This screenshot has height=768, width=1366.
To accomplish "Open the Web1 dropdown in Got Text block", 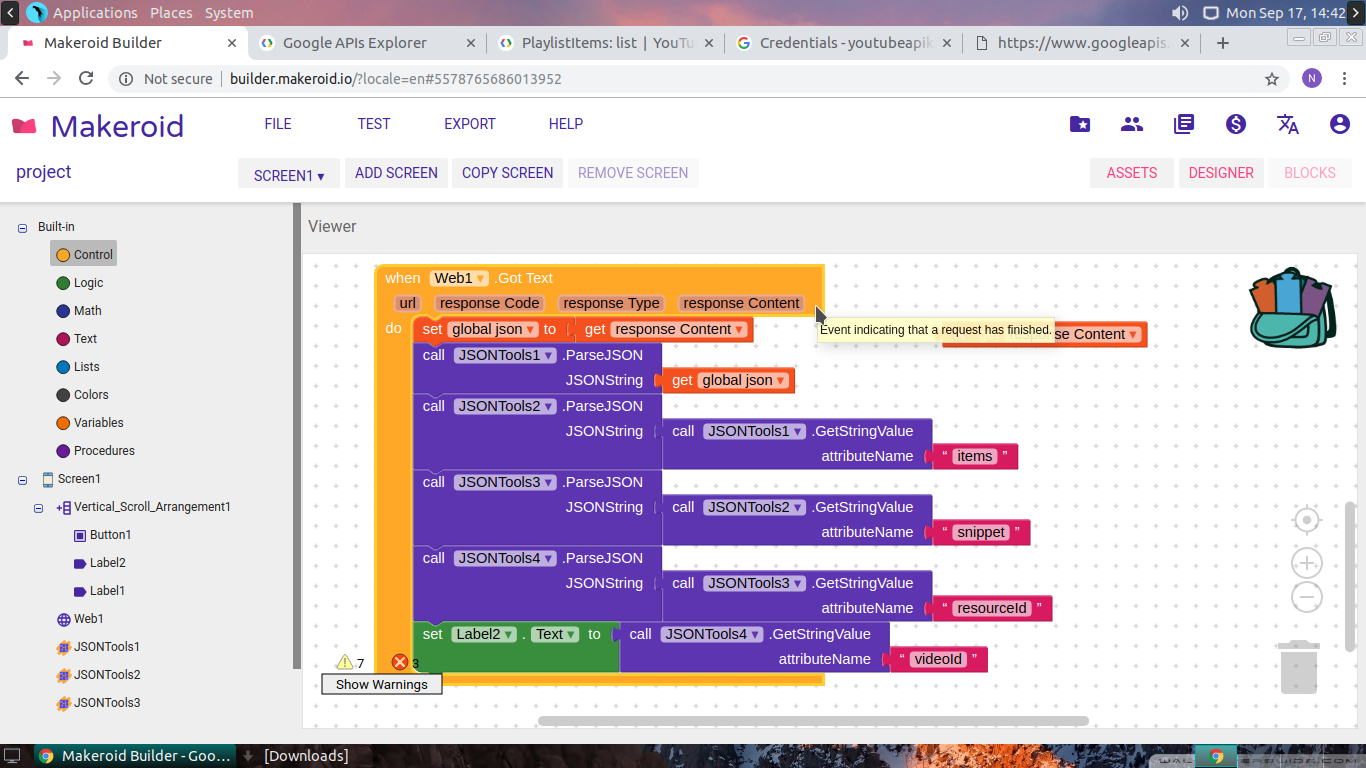I will point(460,278).
